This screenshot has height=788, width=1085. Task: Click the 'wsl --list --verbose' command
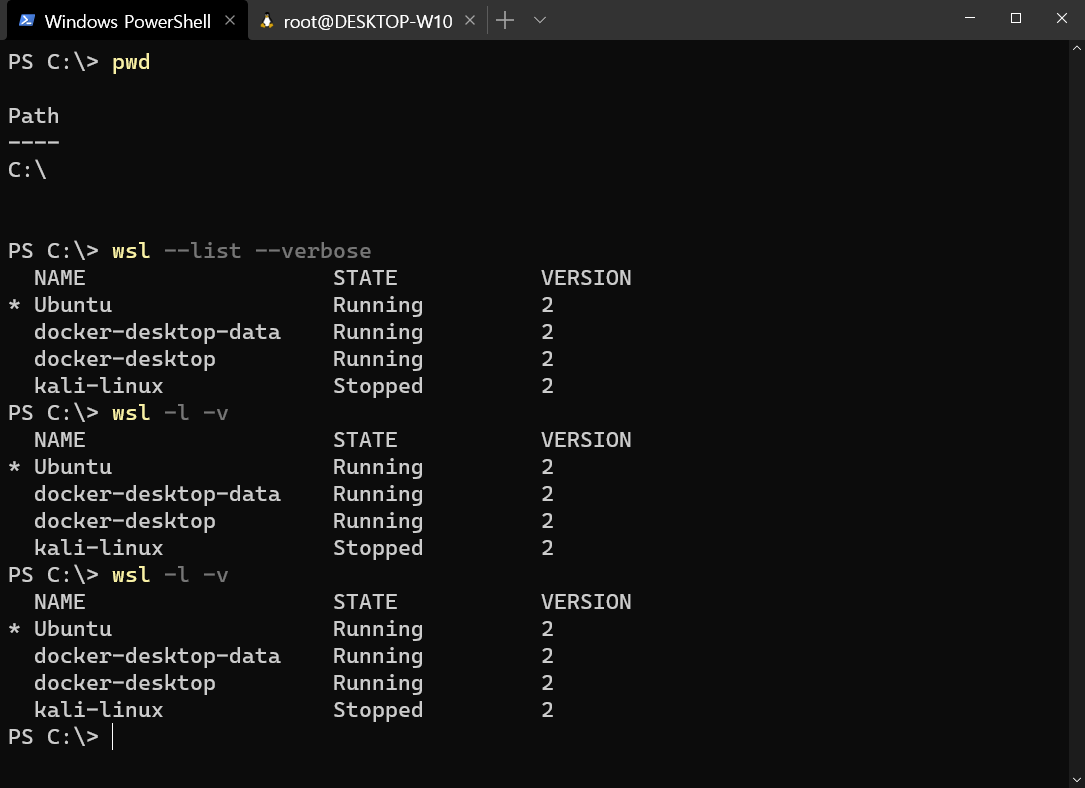241,250
